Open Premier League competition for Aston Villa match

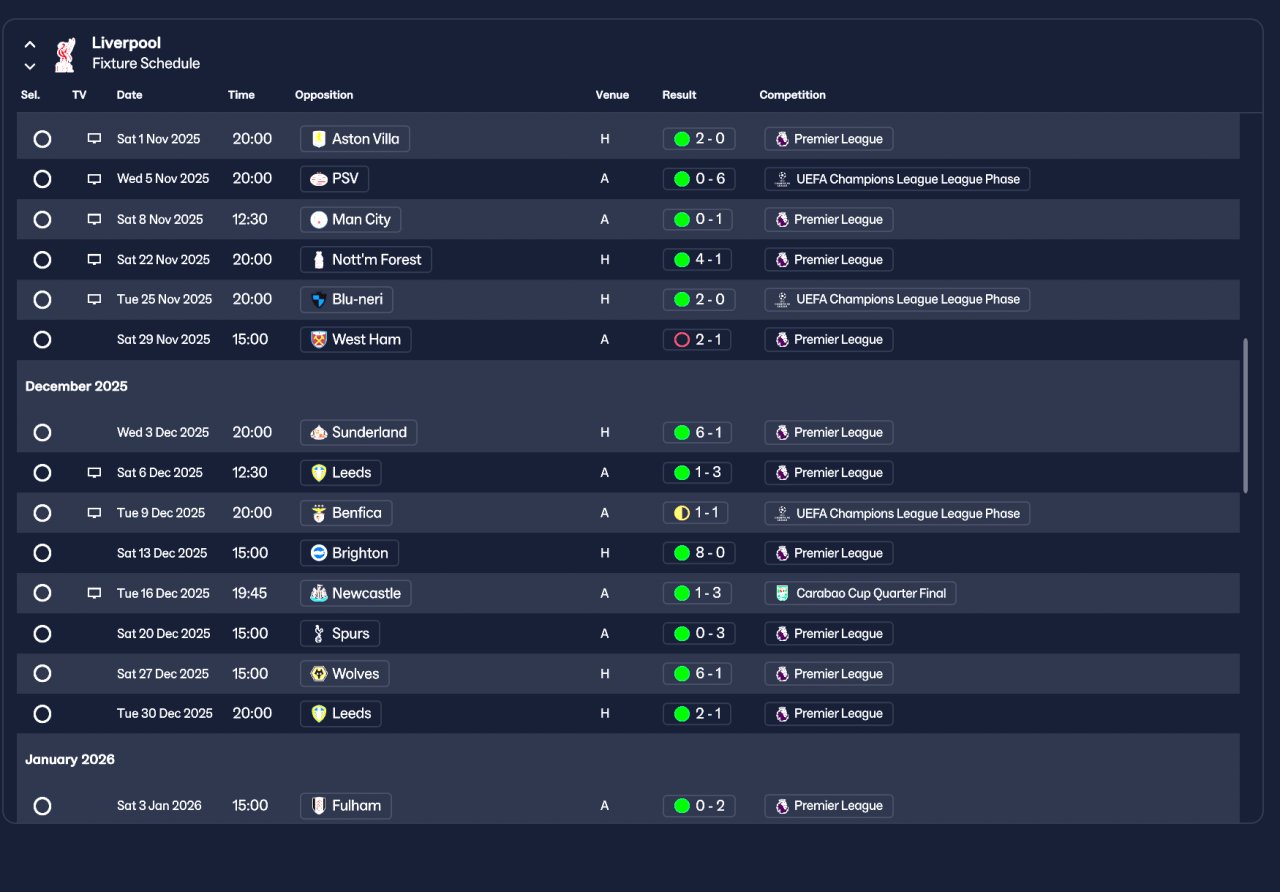pyautogui.click(x=829, y=139)
